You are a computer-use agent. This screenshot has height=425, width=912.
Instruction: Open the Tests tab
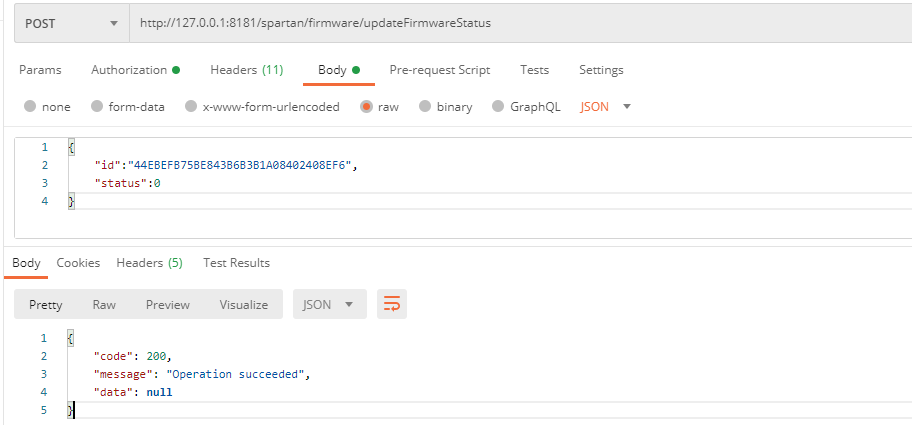pyautogui.click(x=534, y=70)
